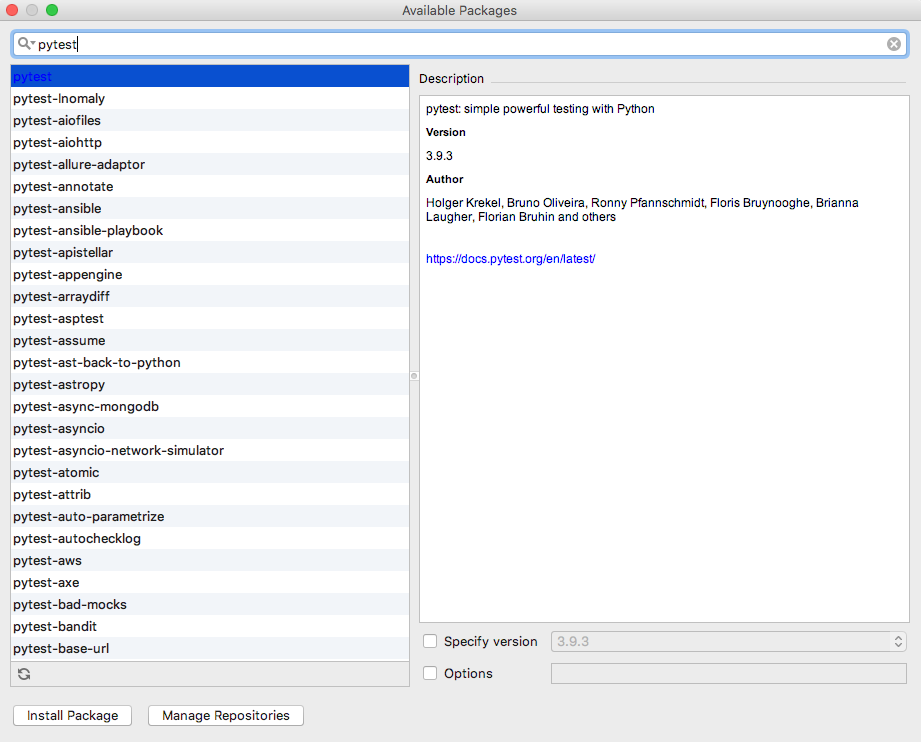Select pytest-aiohttp in the list
This screenshot has height=742, width=921.
pyautogui.click(x=210, y=143)
